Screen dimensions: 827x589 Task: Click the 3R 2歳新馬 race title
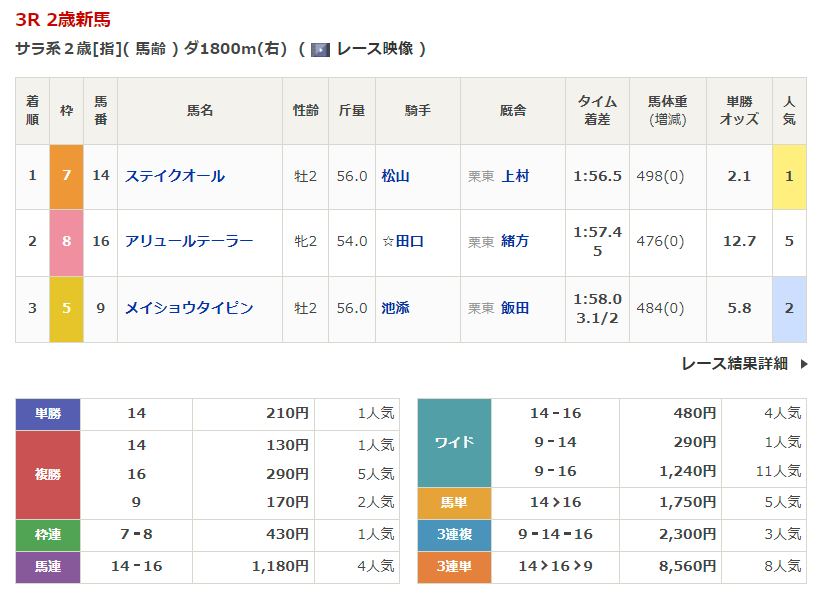coord(63,19)
